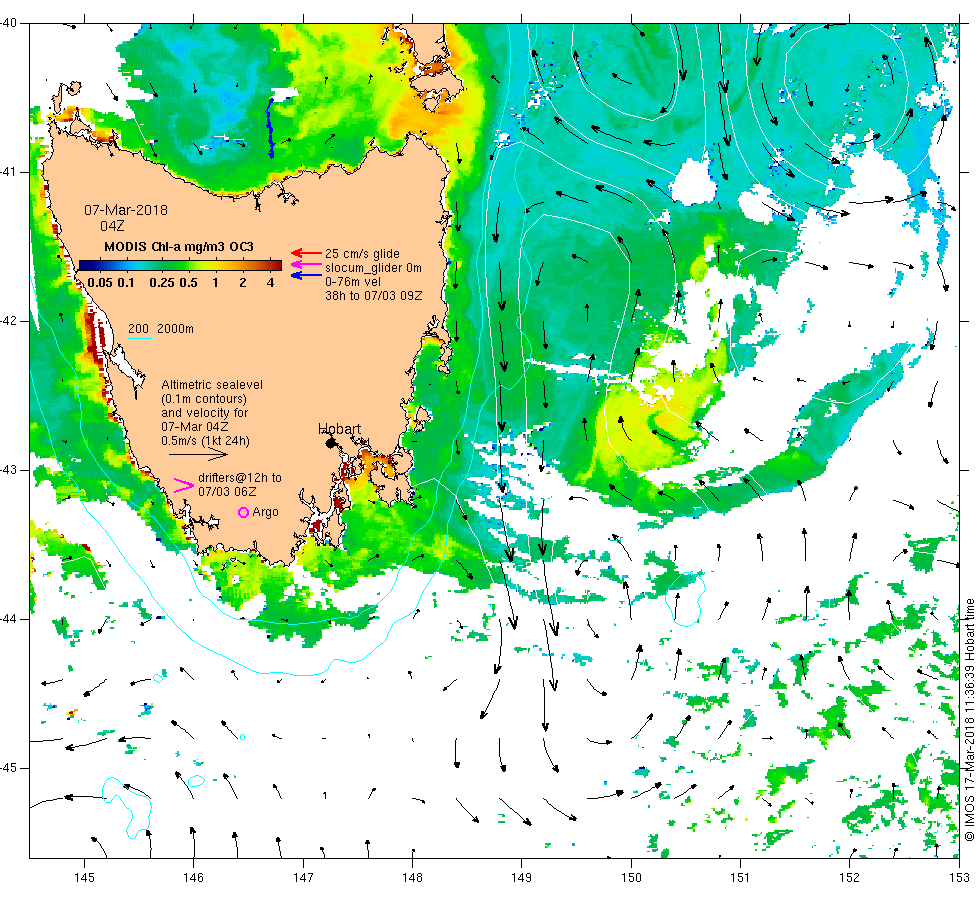
Task: Click the '200' depth contour label
Action: point(139,329)
